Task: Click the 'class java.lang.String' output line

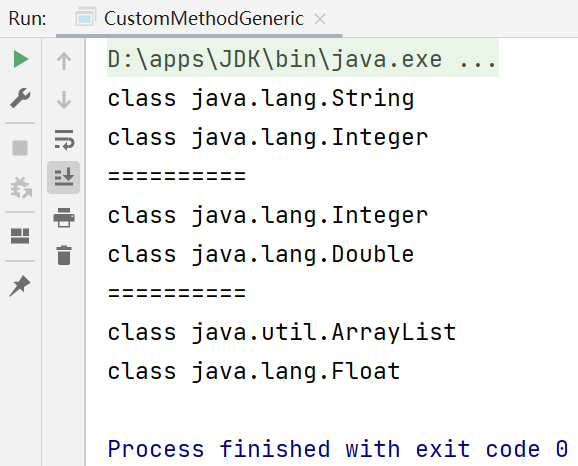Action: pyautogui.click(x=261, y=98)
